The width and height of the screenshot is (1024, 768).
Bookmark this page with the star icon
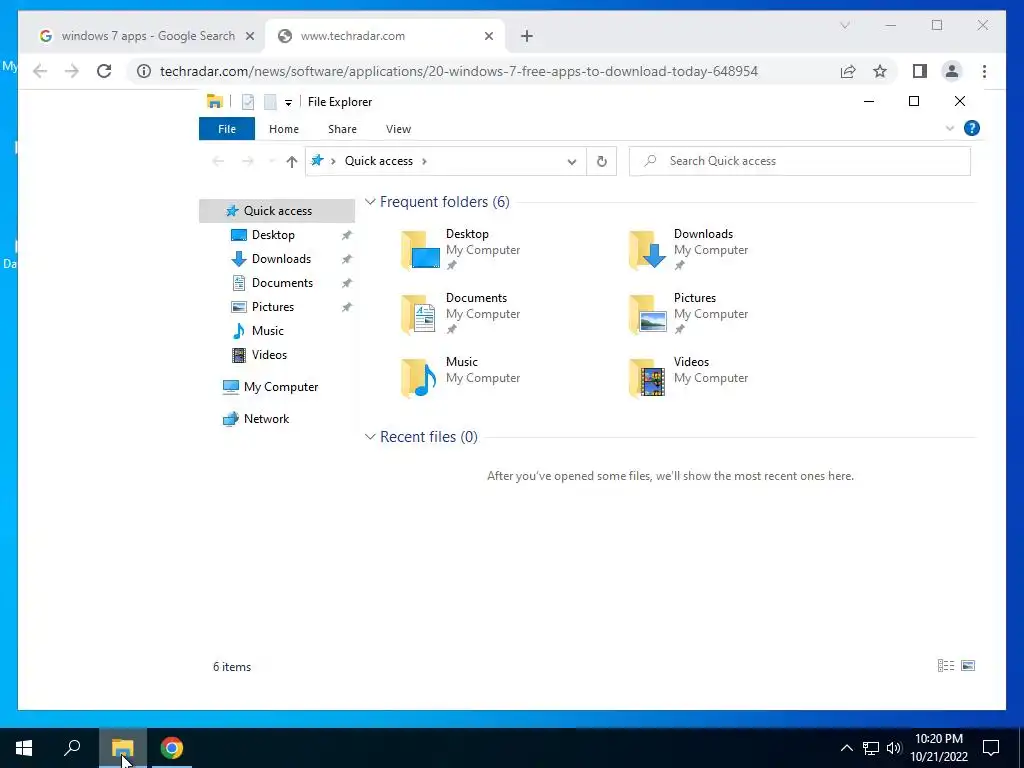coord(880,71)
